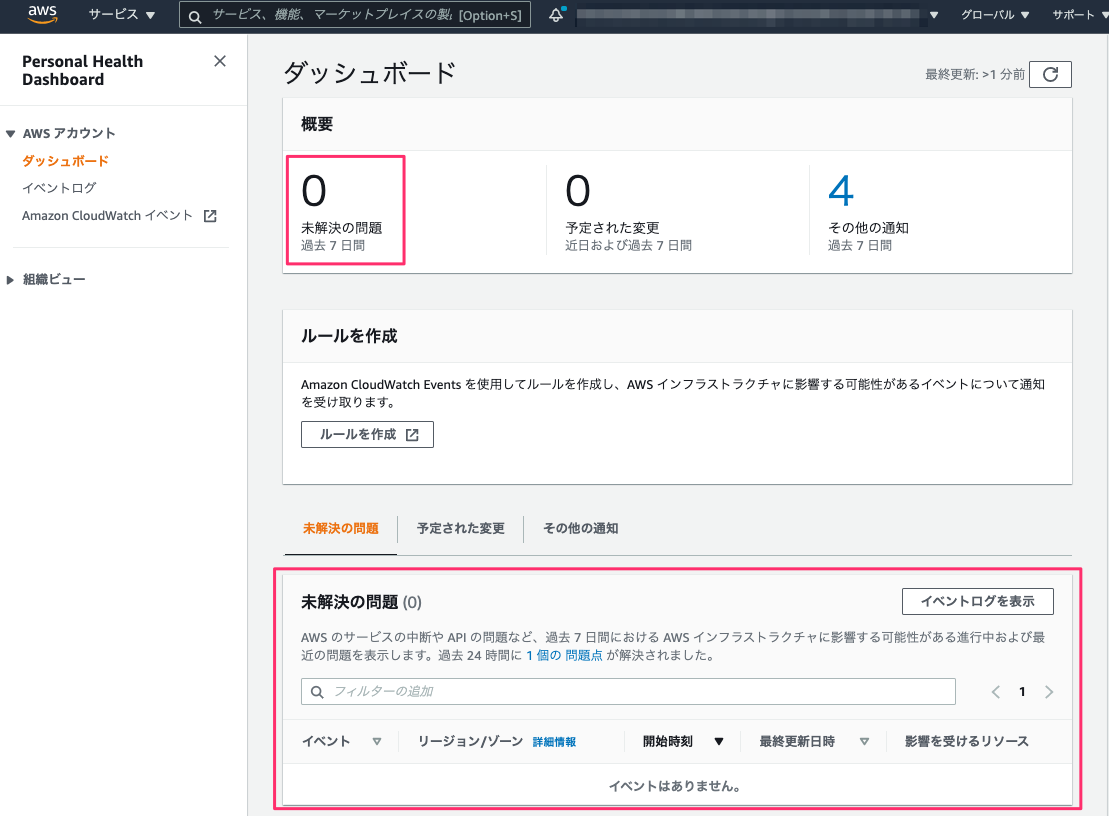Focus the フィルターの追加 filter field

(628, 692)
